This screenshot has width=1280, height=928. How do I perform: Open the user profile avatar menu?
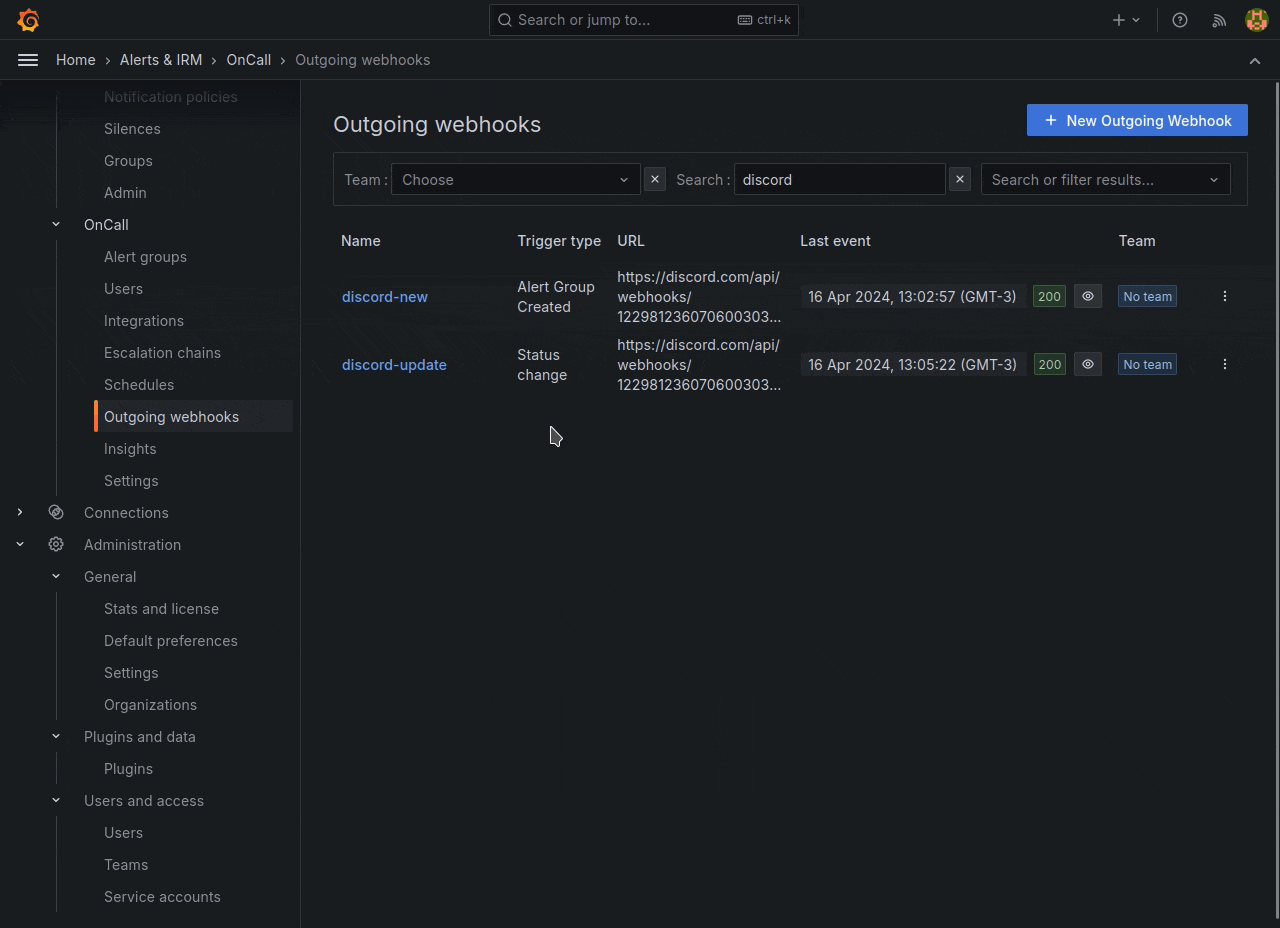[1256, 19]
